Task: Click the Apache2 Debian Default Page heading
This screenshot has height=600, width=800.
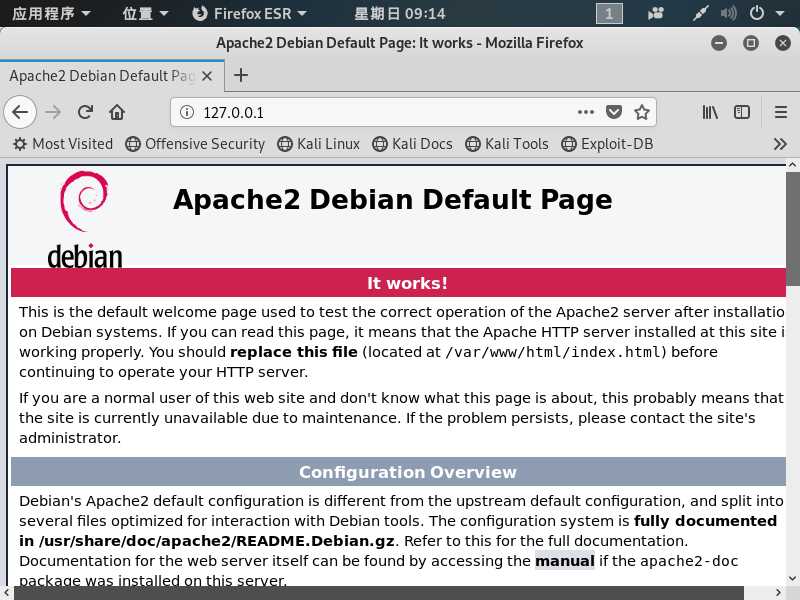Action: tap(392, 199)
